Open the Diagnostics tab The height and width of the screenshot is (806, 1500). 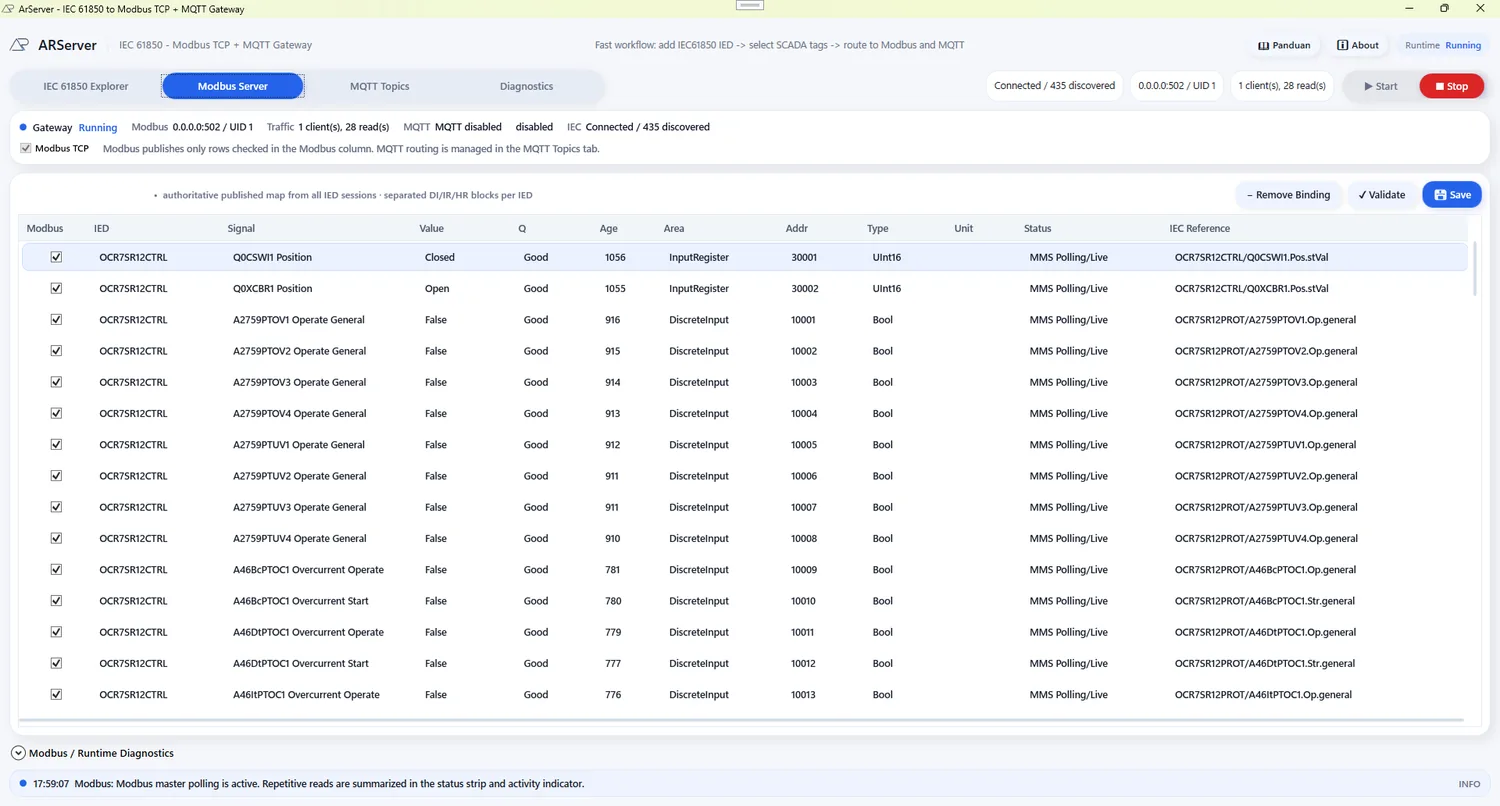tap(527, 86)
